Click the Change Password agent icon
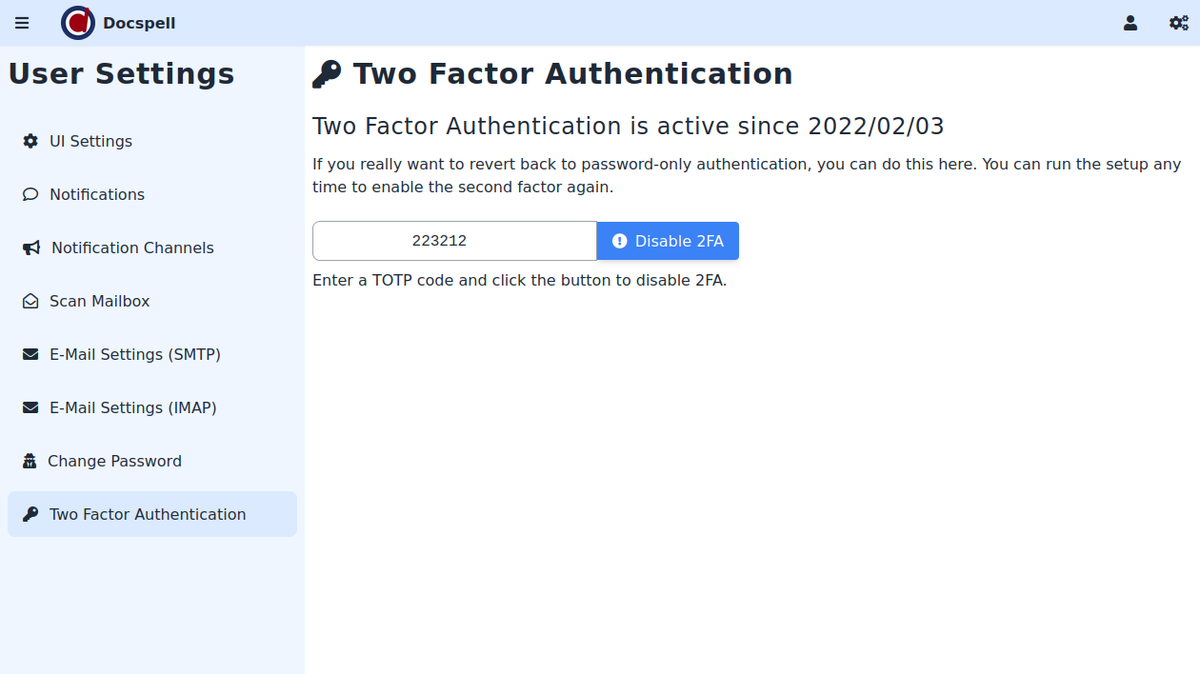Screen dimensions: 1200x674 [30, 461]
